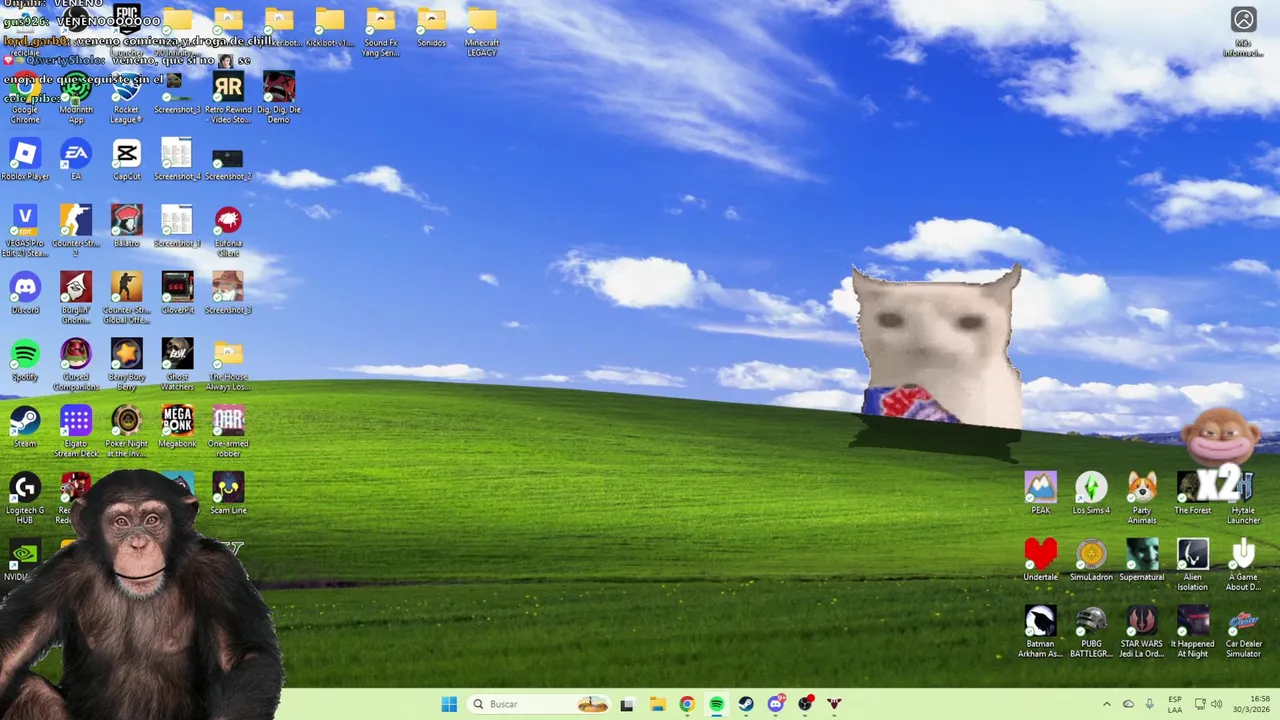The width and height of the screenshot is (1280, 720).
Task: Open the Sound Fx Yang Sen folder
Action: [x=380, y=31]
